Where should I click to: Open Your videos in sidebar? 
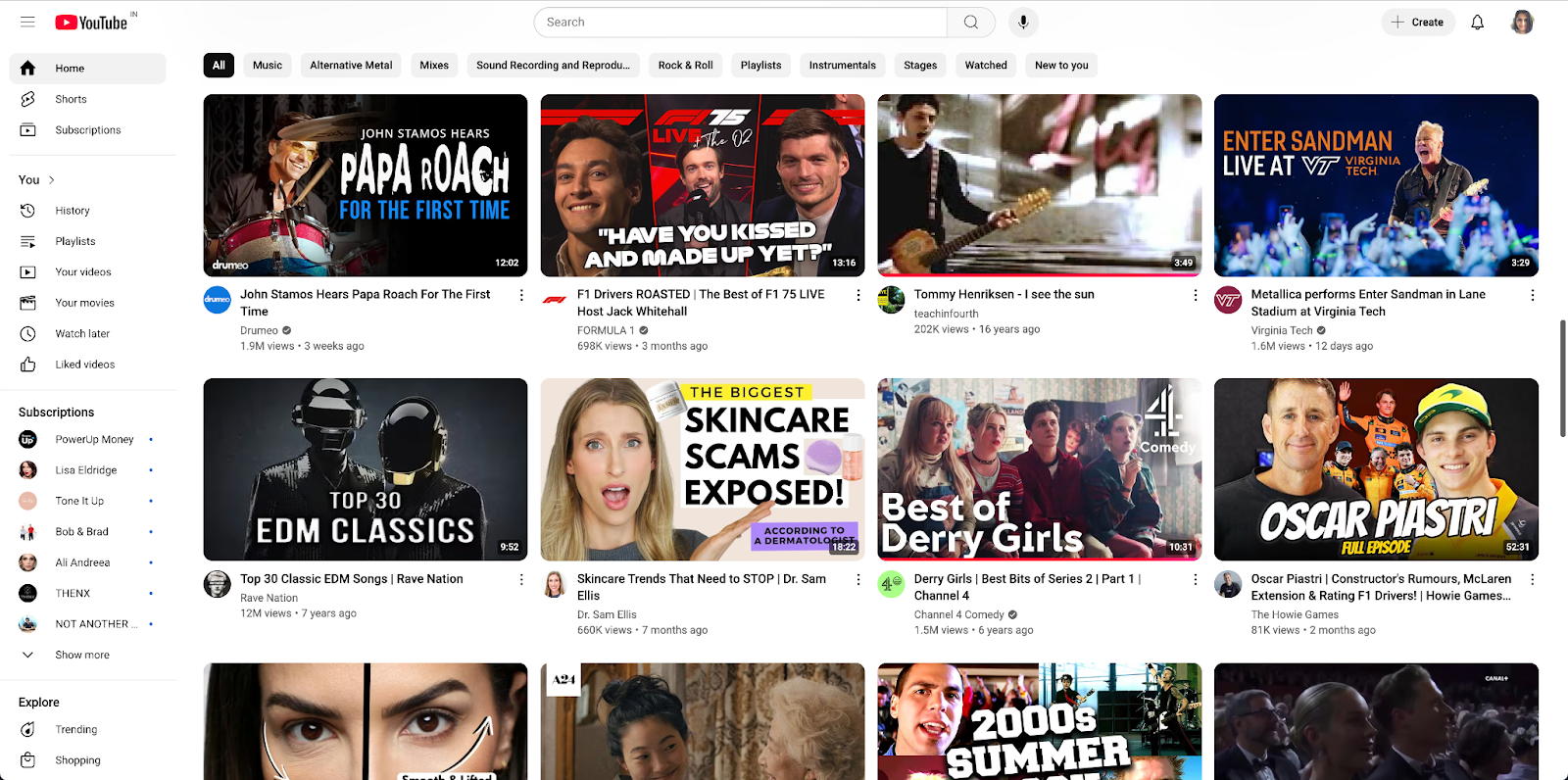pos(87,272)
